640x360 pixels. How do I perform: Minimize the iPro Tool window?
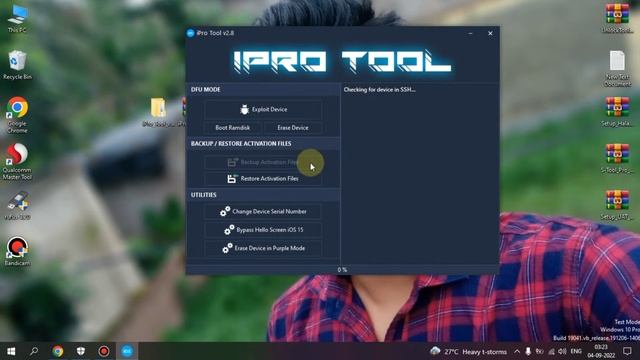470,33
